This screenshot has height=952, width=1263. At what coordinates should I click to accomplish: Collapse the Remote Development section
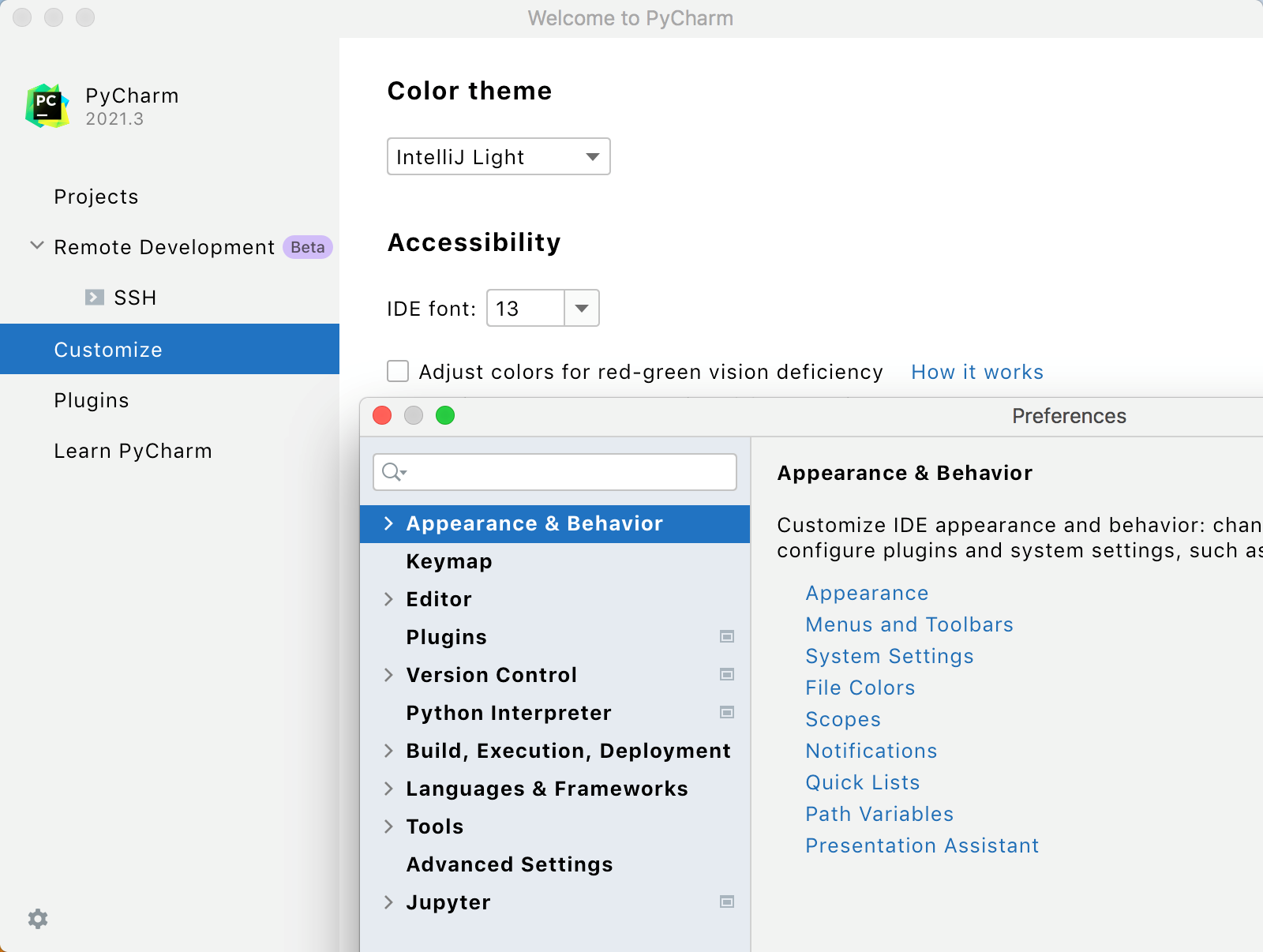[36, 246]
